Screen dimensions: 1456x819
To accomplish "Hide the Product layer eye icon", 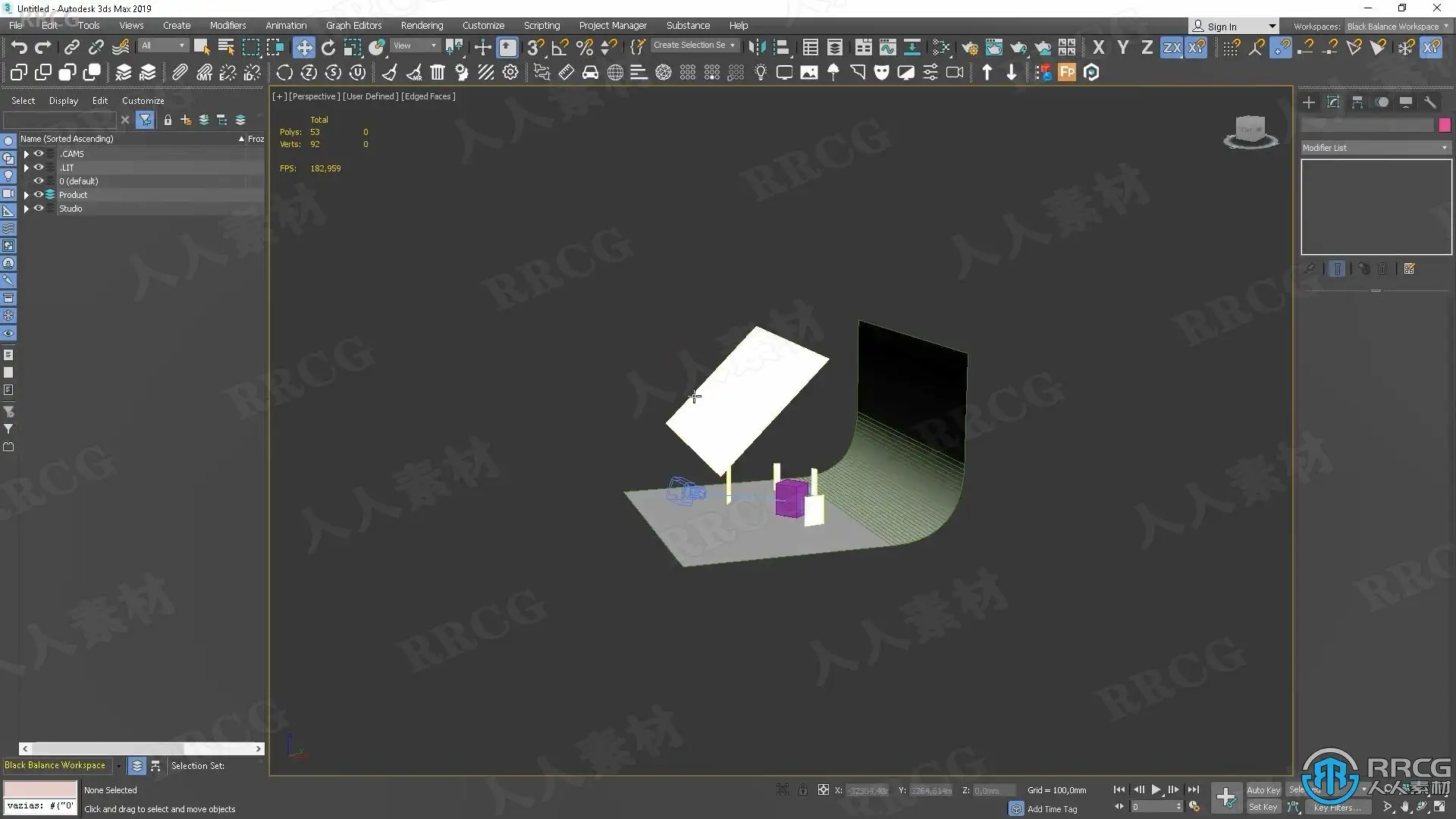I will (38, 195).
